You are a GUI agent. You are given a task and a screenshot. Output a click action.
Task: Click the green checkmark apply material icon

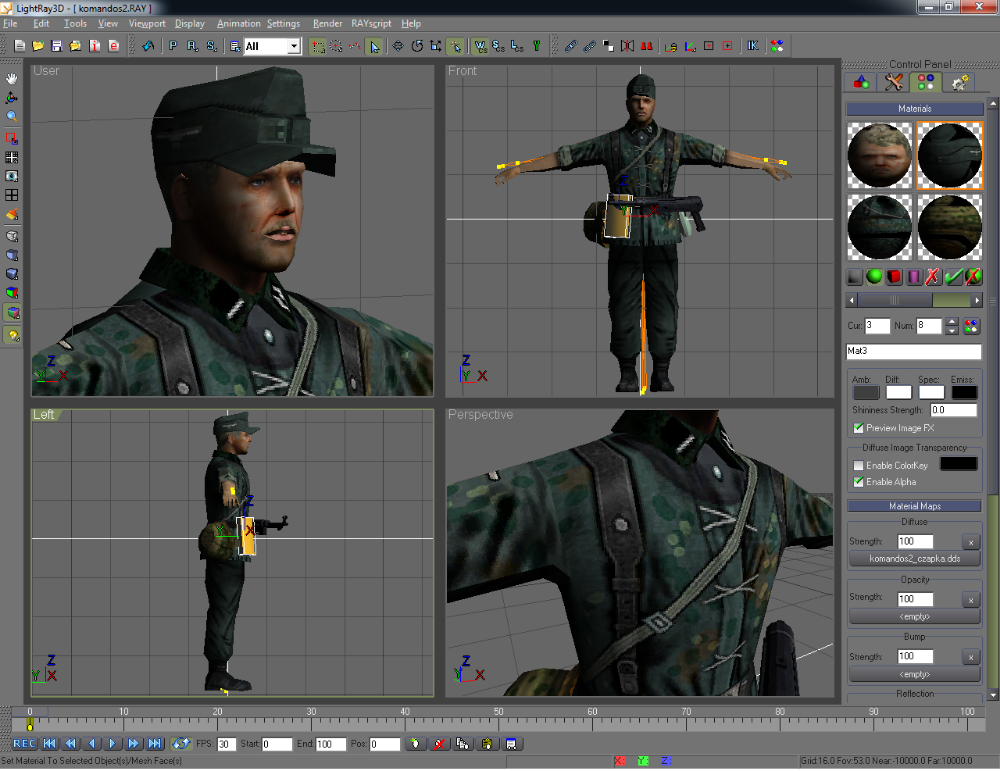pyautogui.click(x=953, y=277)
